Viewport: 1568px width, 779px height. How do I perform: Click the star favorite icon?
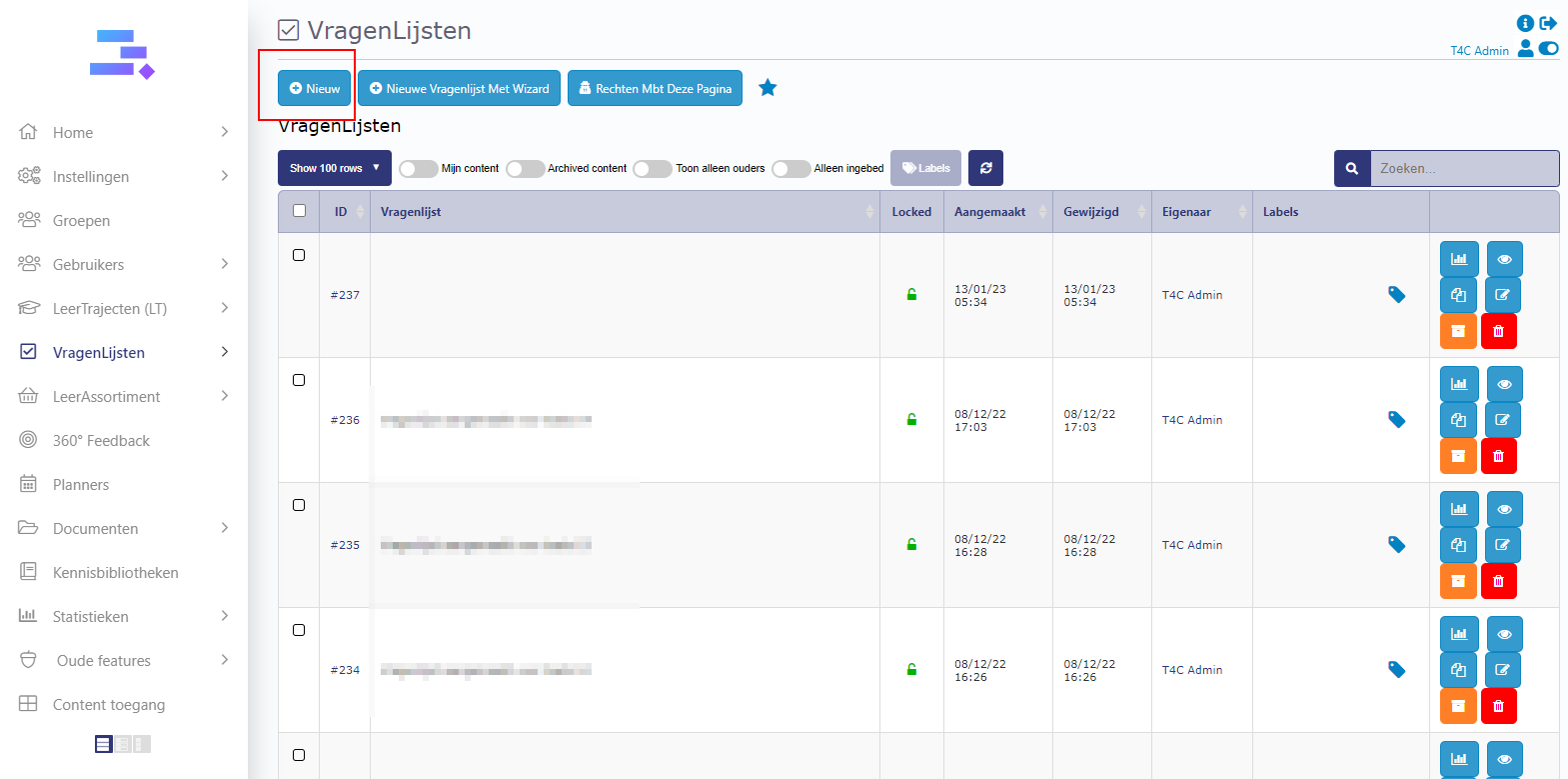click(768, 88)
